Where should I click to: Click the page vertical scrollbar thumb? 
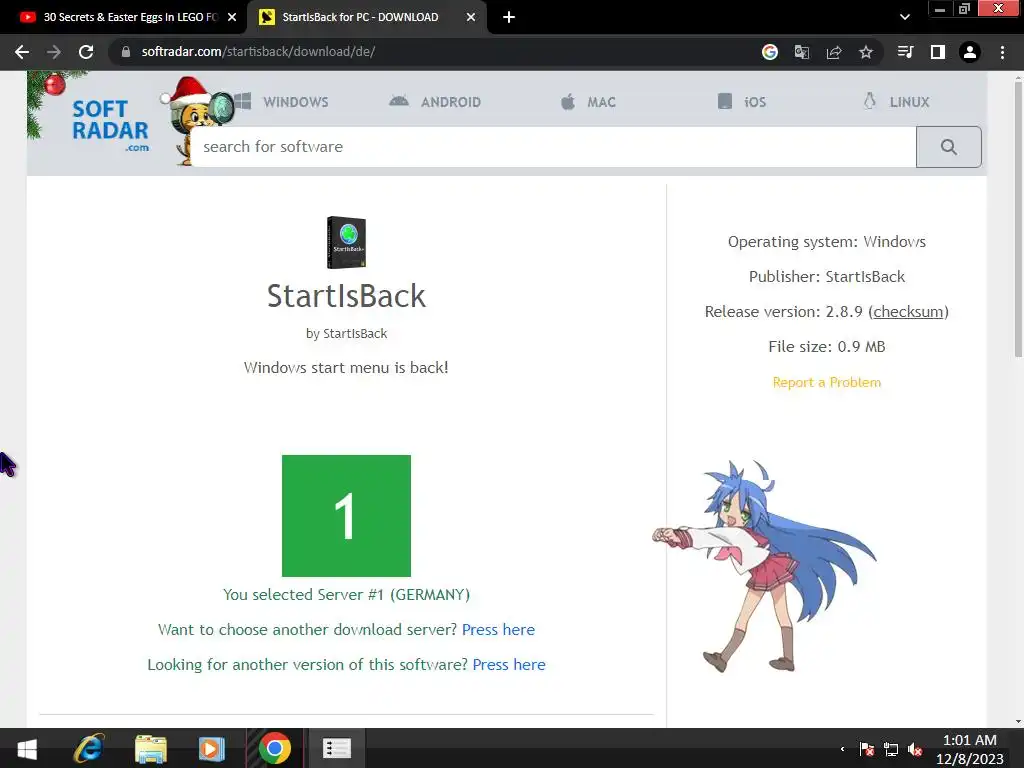[x=1018, y=219]
